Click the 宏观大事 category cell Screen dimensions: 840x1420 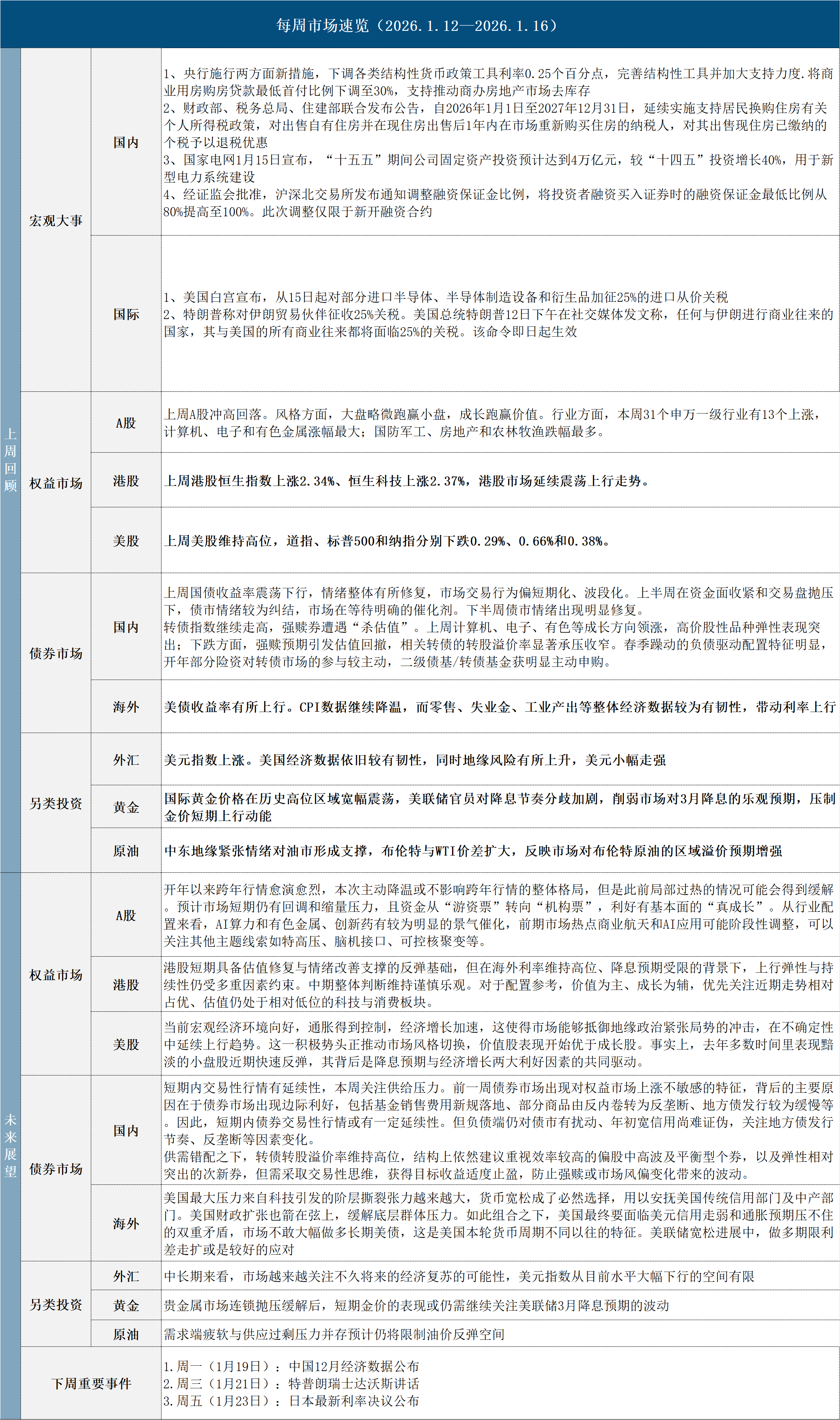coord(55,221)
